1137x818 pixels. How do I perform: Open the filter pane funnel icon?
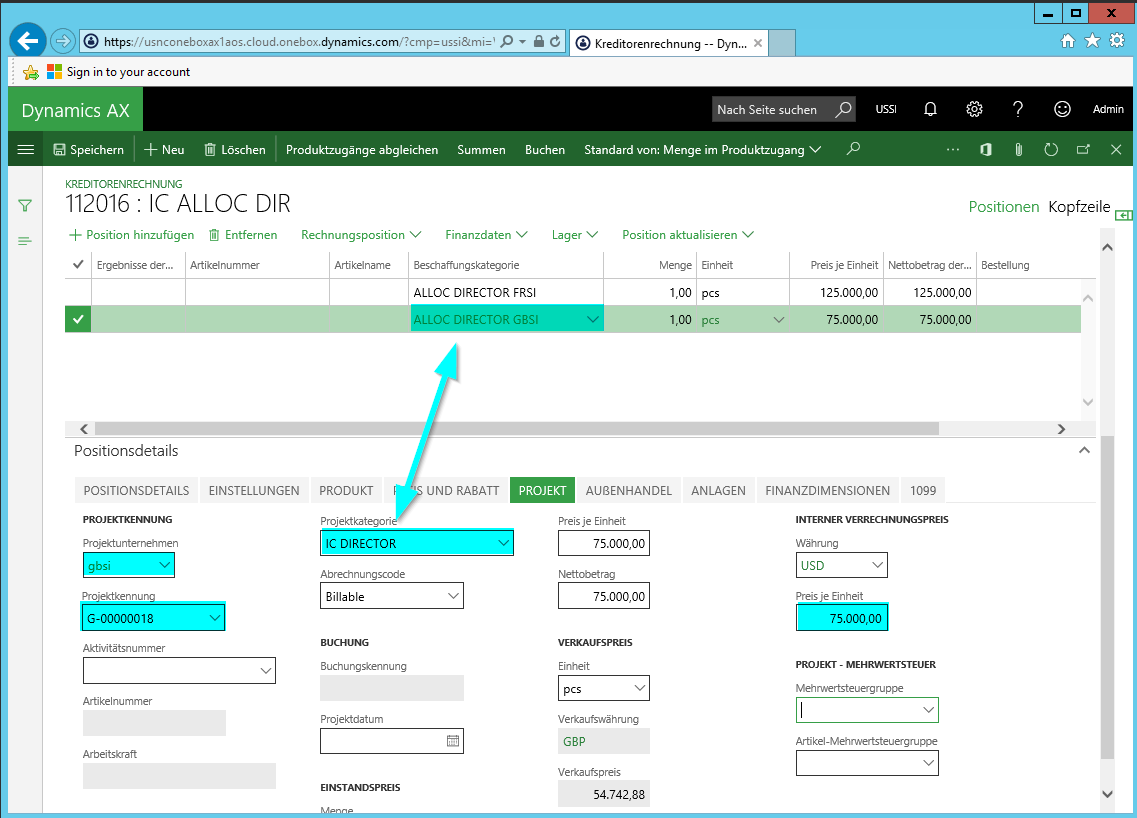coord(25,205)
